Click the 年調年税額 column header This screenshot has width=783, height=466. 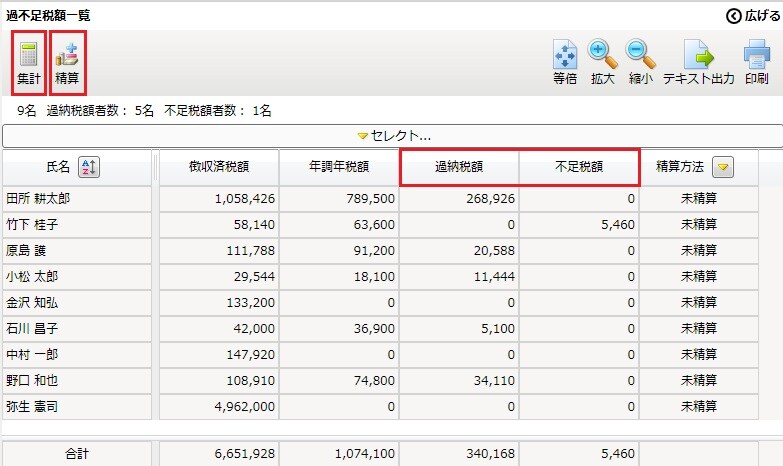click(x=339, y=167)
